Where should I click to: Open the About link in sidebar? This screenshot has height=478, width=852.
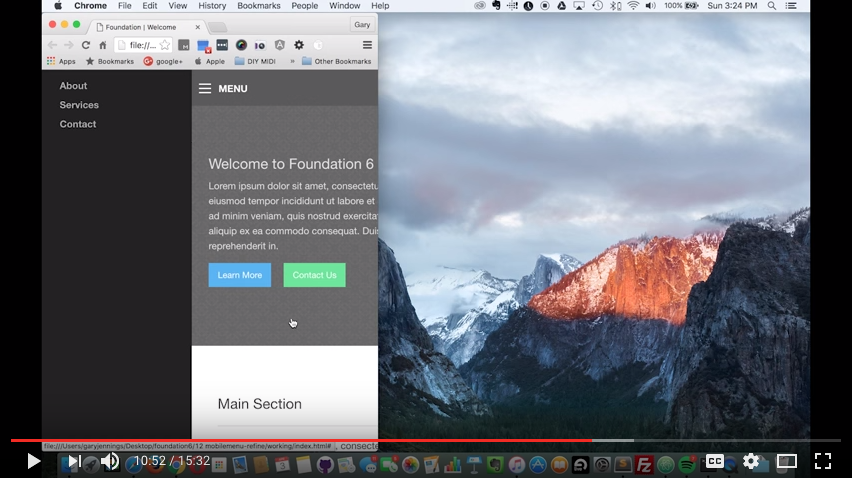tap(73, 86)
